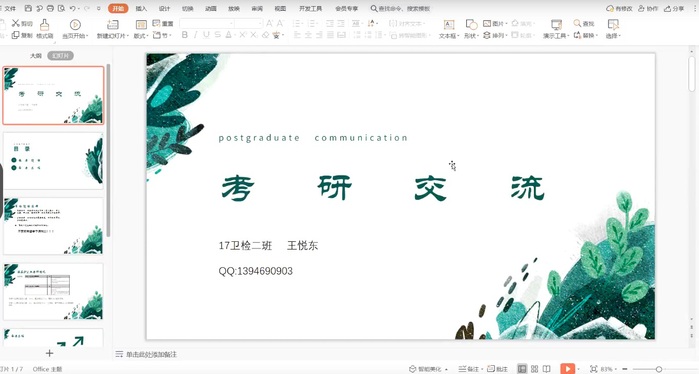Screen dimensions: 699x374
Task: Click the save icon in quick access bar
Action: click(28, 8)
